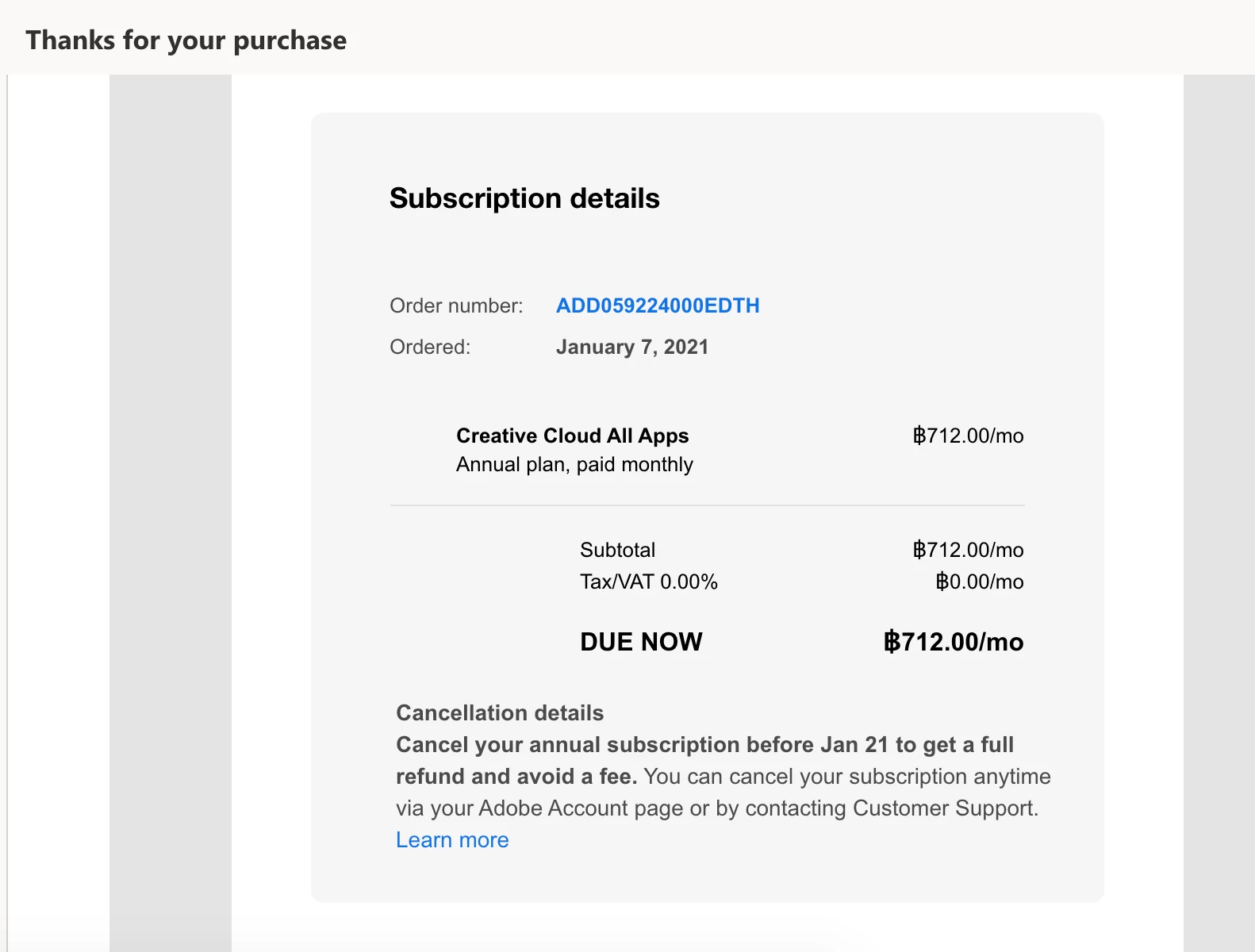Click the bold "Cancel your annual subscription" sentence
The width and height of the screenshot is (1255, 952).
click(x=704, y=745)
